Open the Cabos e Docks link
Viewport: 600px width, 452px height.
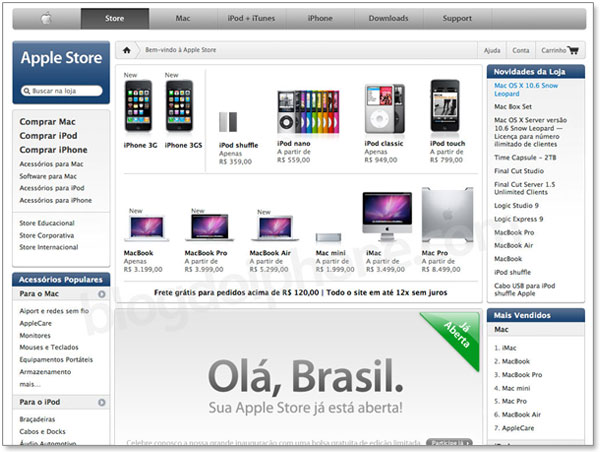coord(42,432)
